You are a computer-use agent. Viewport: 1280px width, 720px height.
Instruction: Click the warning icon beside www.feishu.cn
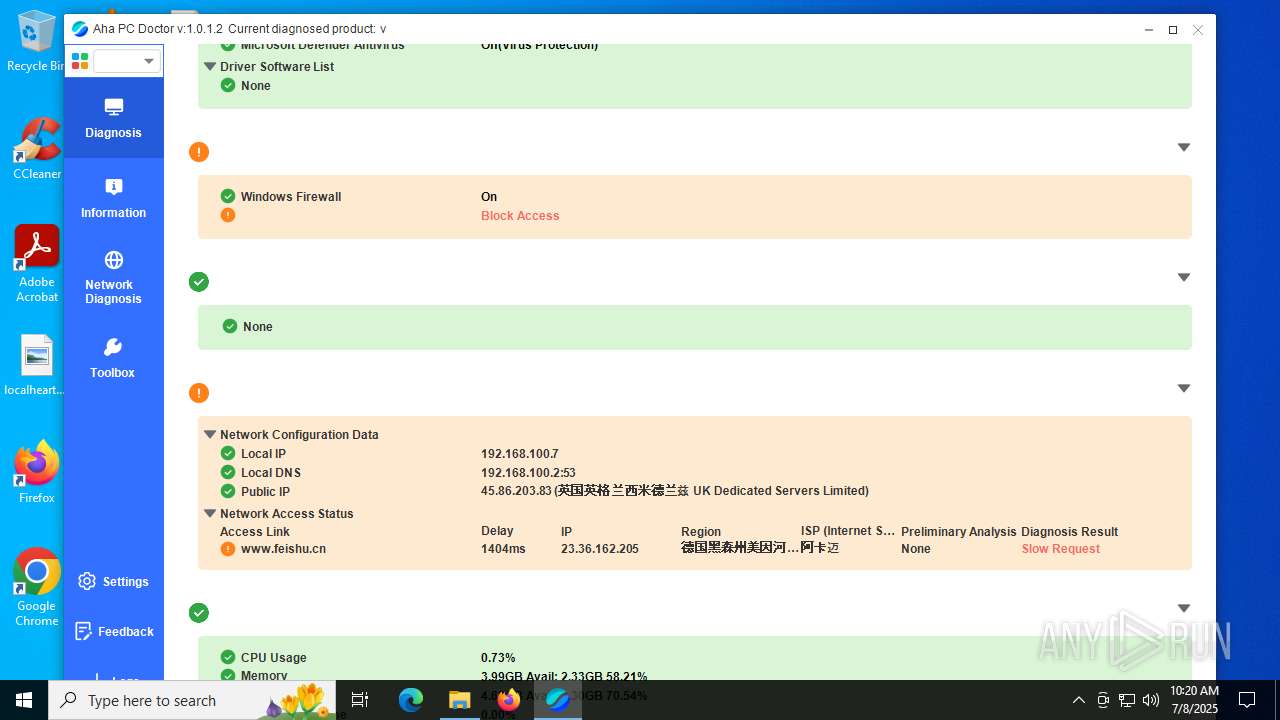[x=228, y=549]
